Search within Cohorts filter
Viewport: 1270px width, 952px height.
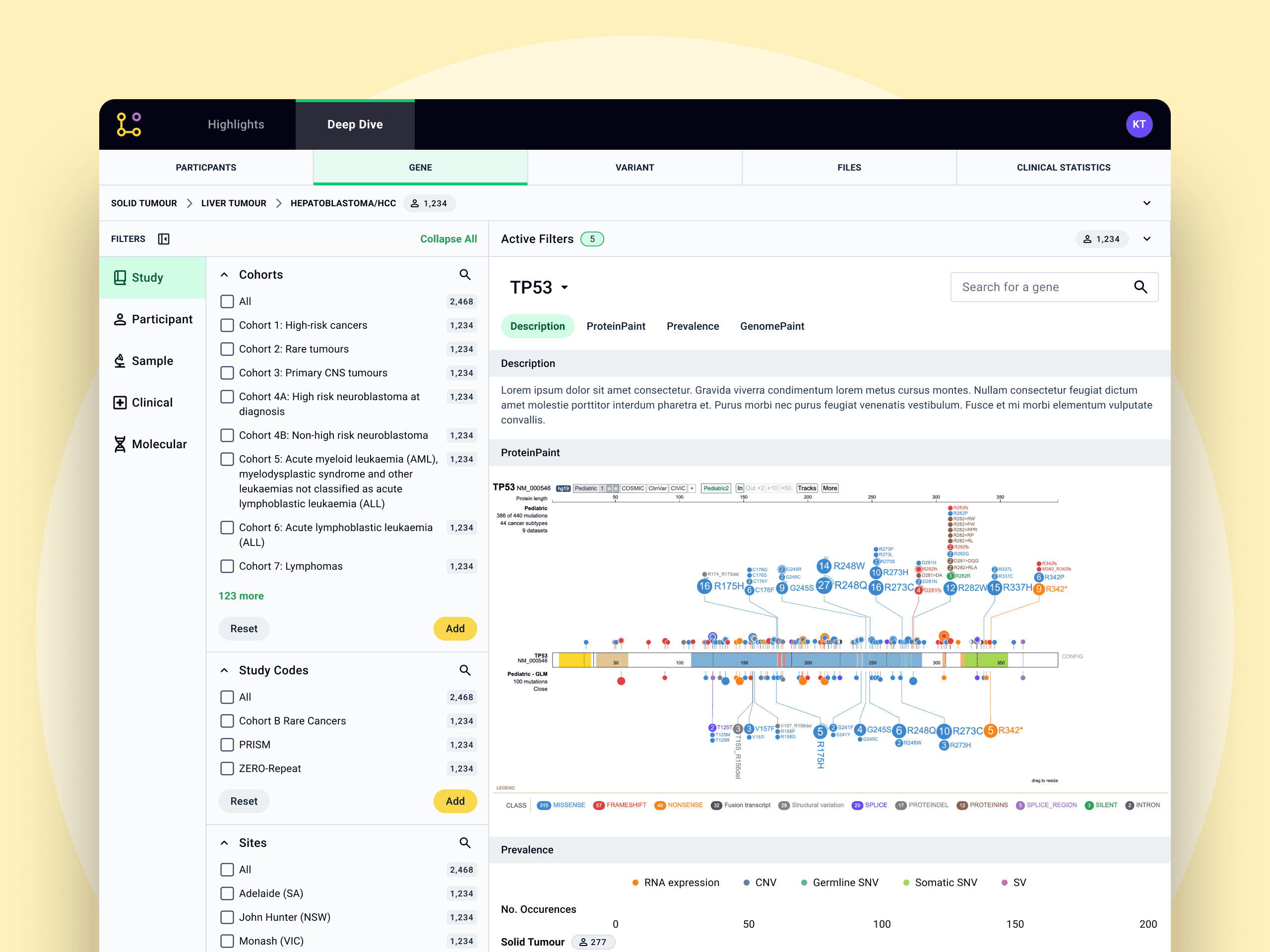465,275
